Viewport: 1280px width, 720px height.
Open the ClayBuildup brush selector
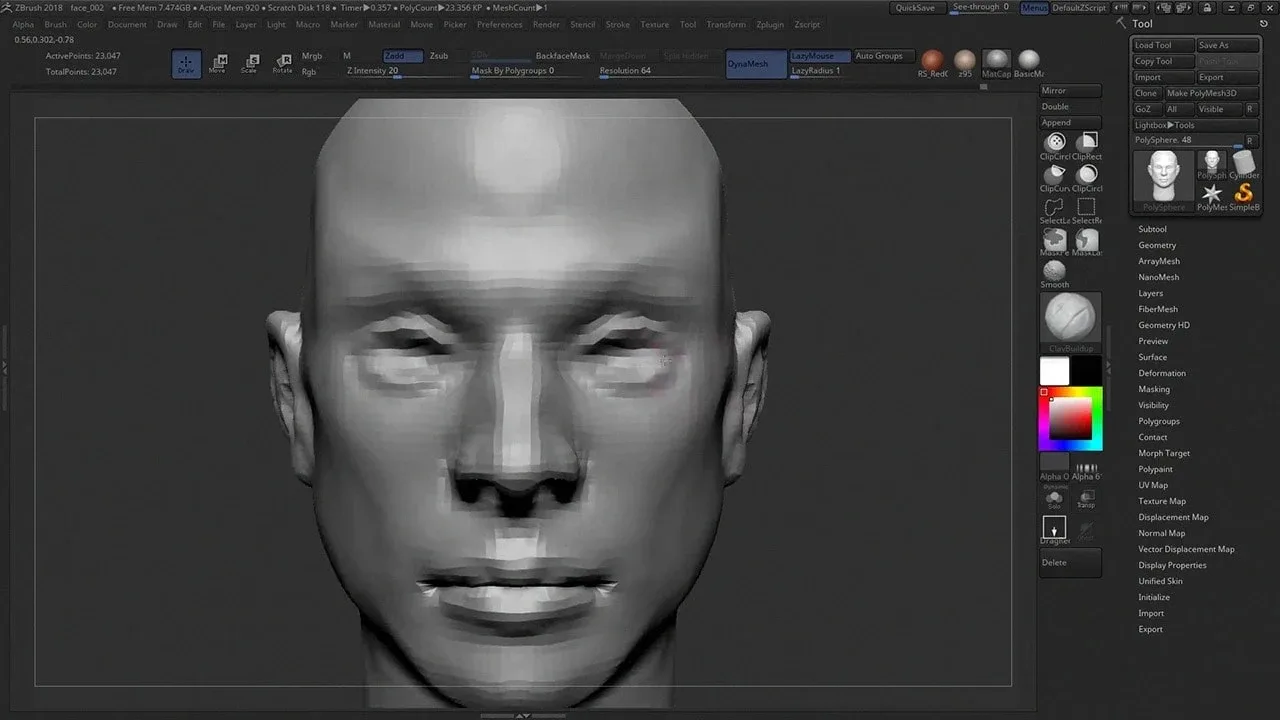(1072, 322)
